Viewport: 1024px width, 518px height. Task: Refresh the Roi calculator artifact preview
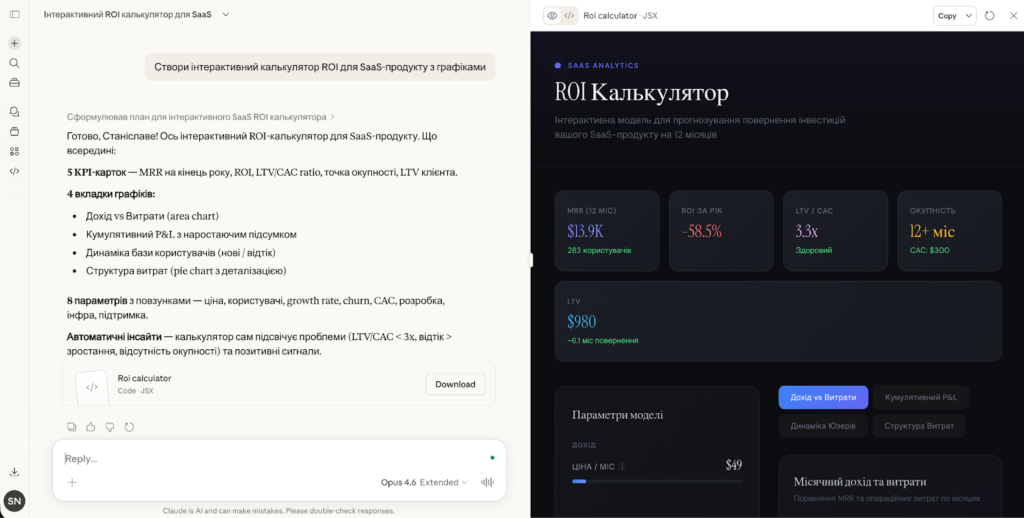pos(990,16)
